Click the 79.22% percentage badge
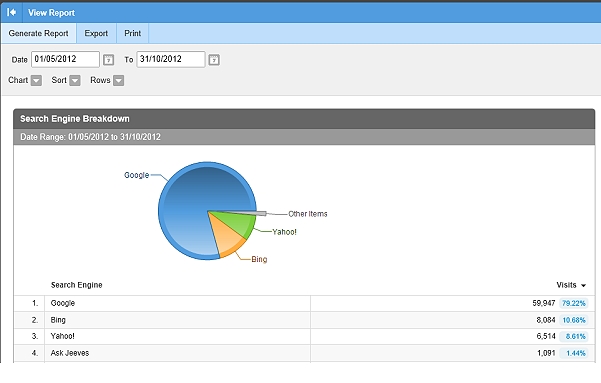 click(573, 303)
